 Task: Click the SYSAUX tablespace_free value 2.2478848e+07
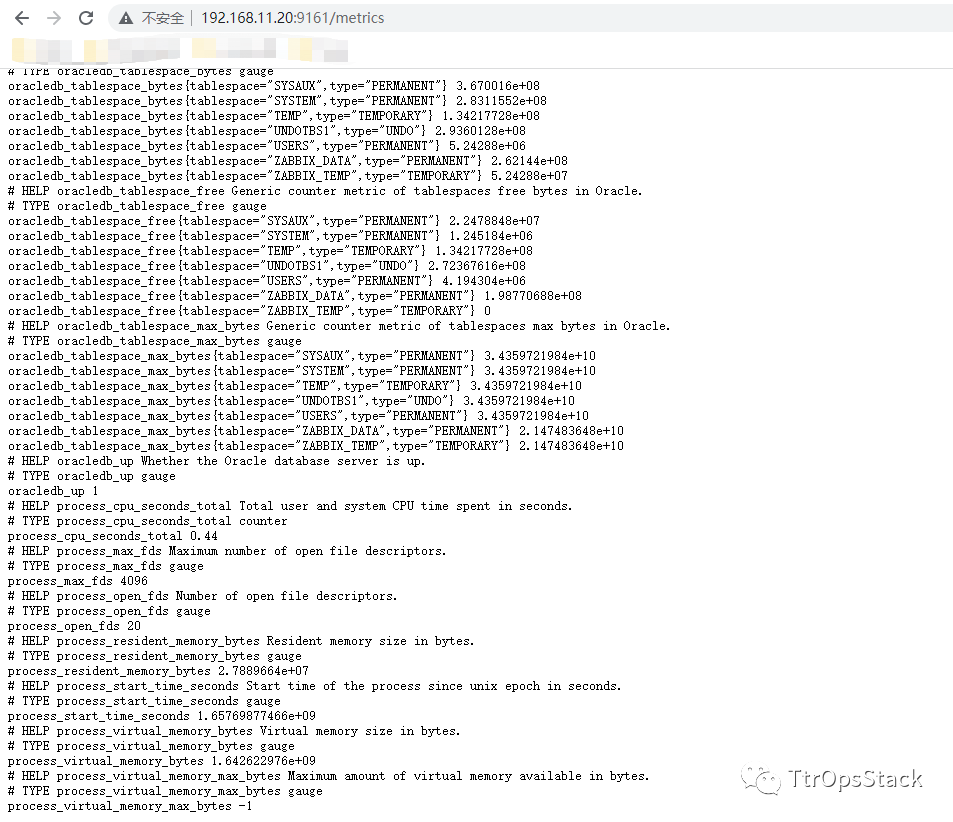click(494, 221)
